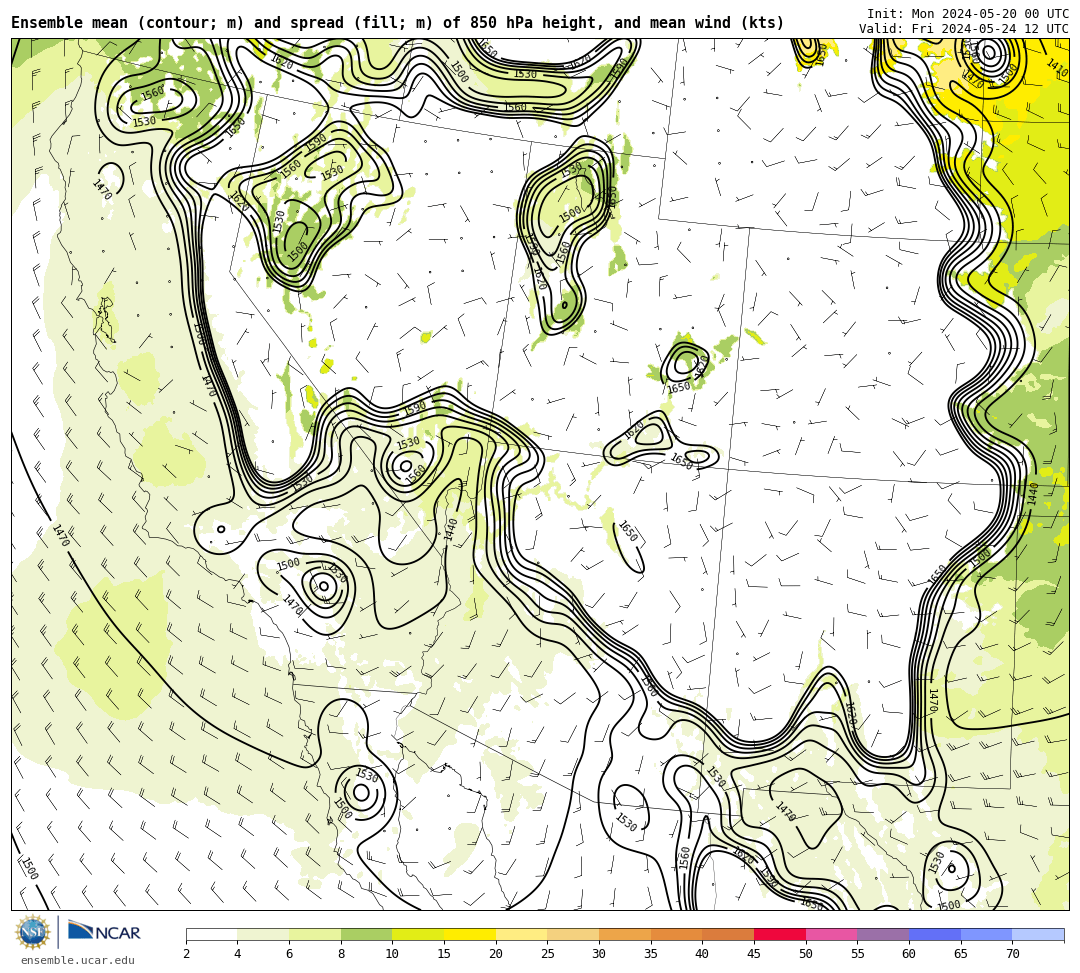Click the 1410 contour label at top right
The height and width of the screenshot is (973, 1080).
pyautogui.click(x=1057, y=68)
